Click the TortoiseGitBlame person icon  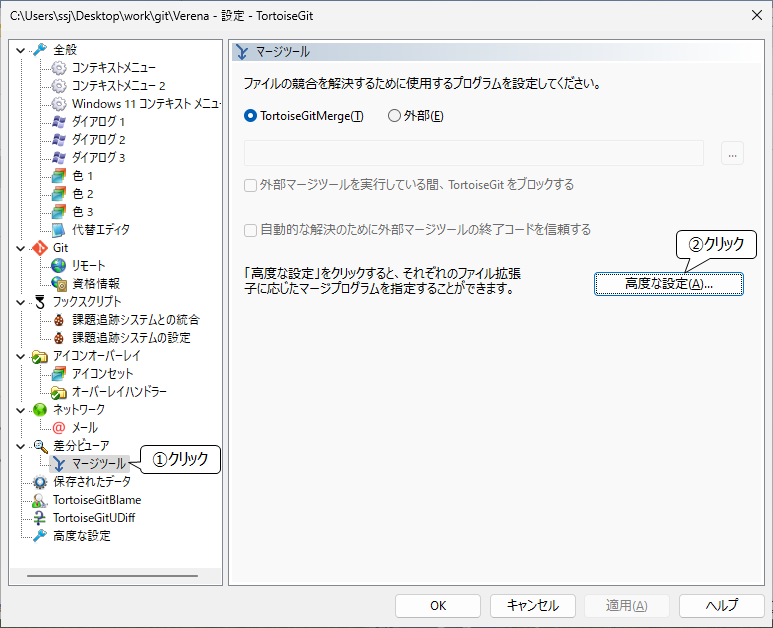point(40,500)
